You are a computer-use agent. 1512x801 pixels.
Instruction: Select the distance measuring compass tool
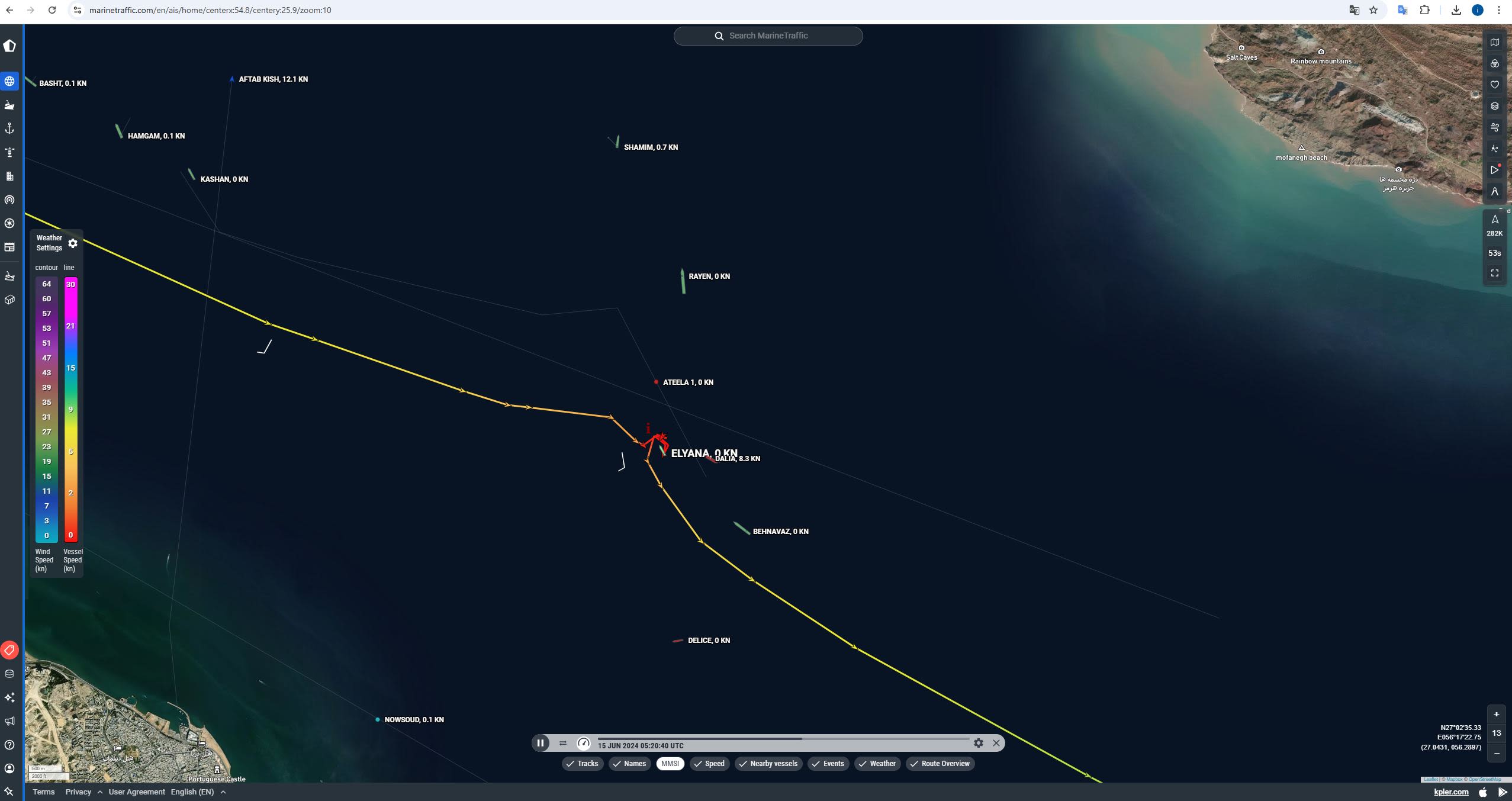[x=1494, y=191]
